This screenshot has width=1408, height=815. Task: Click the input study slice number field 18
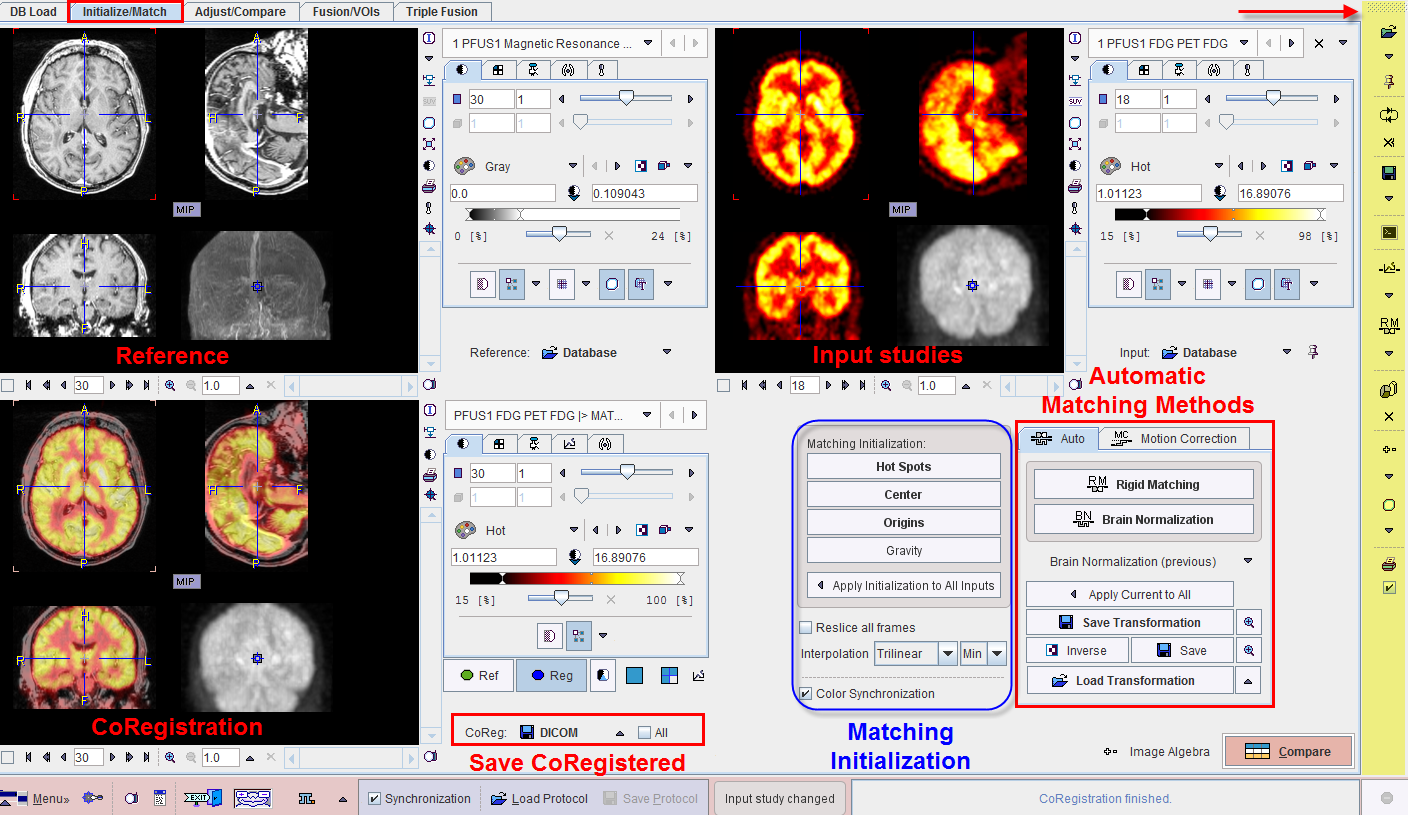tap(1137, 99)
